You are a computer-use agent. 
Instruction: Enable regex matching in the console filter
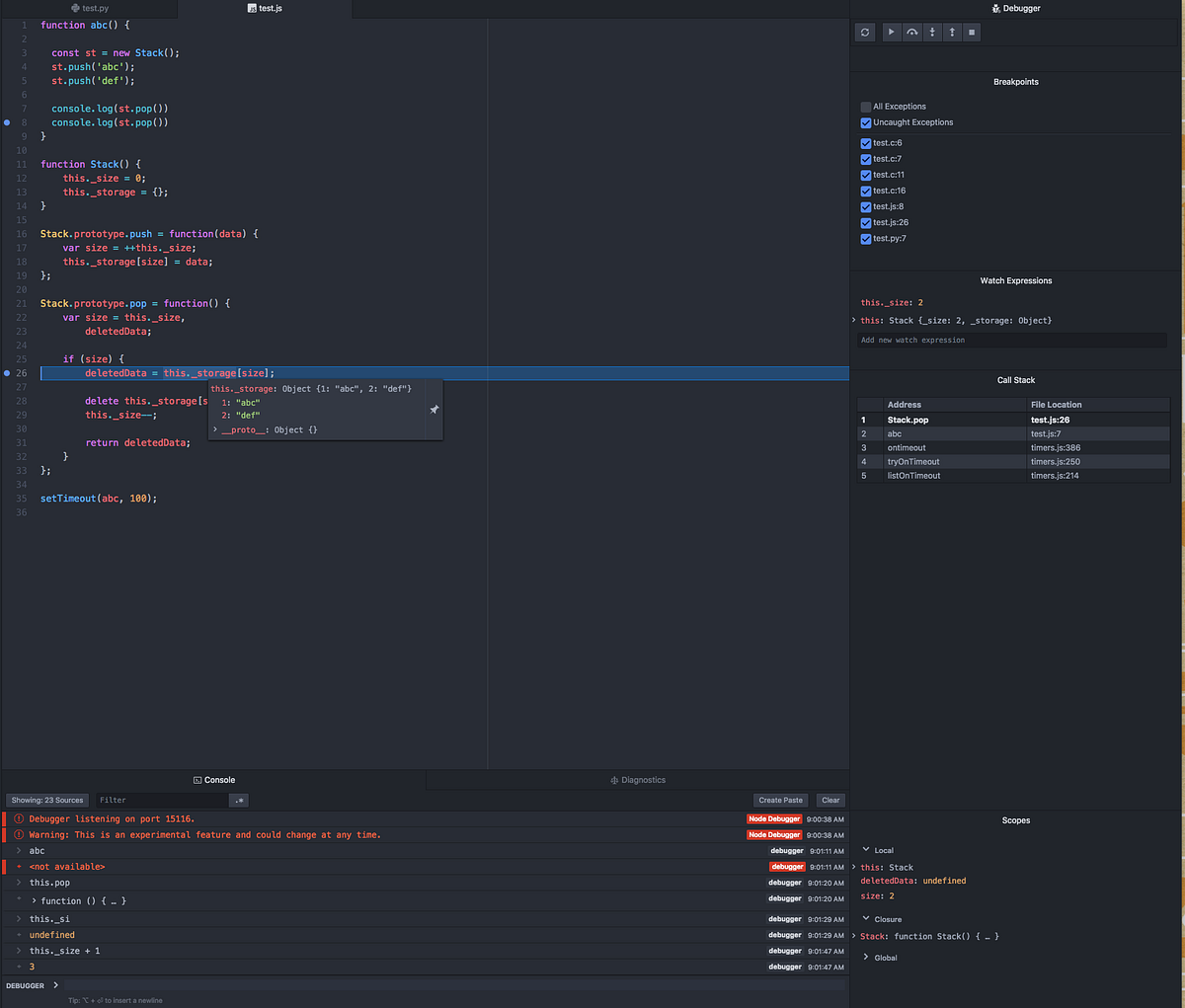click(x=238, y=800)
